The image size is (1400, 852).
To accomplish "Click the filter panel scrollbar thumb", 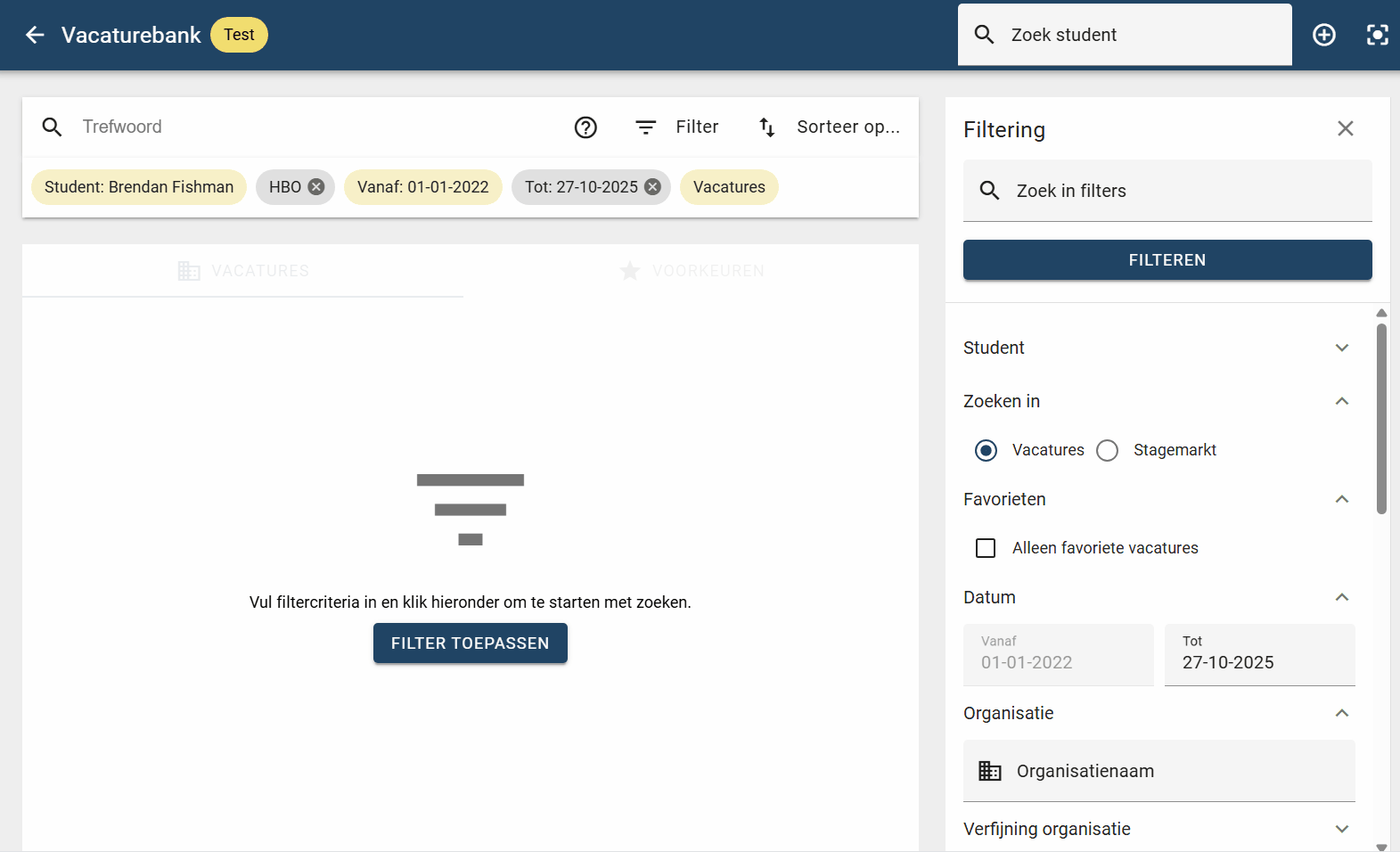I will tap(1381, 419).
